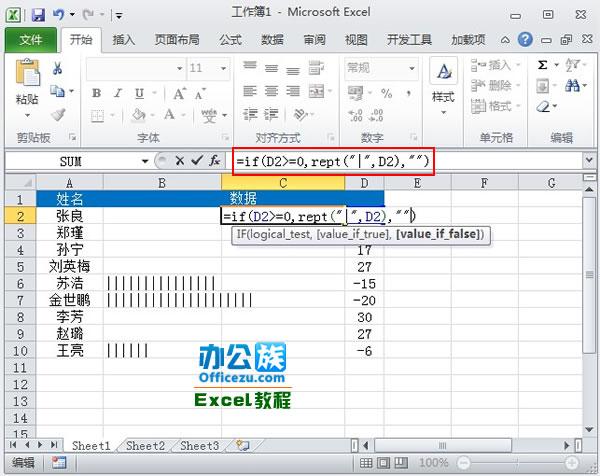Click the Merge and Center icon
The image size is (600, 476).
coord(316,91)
